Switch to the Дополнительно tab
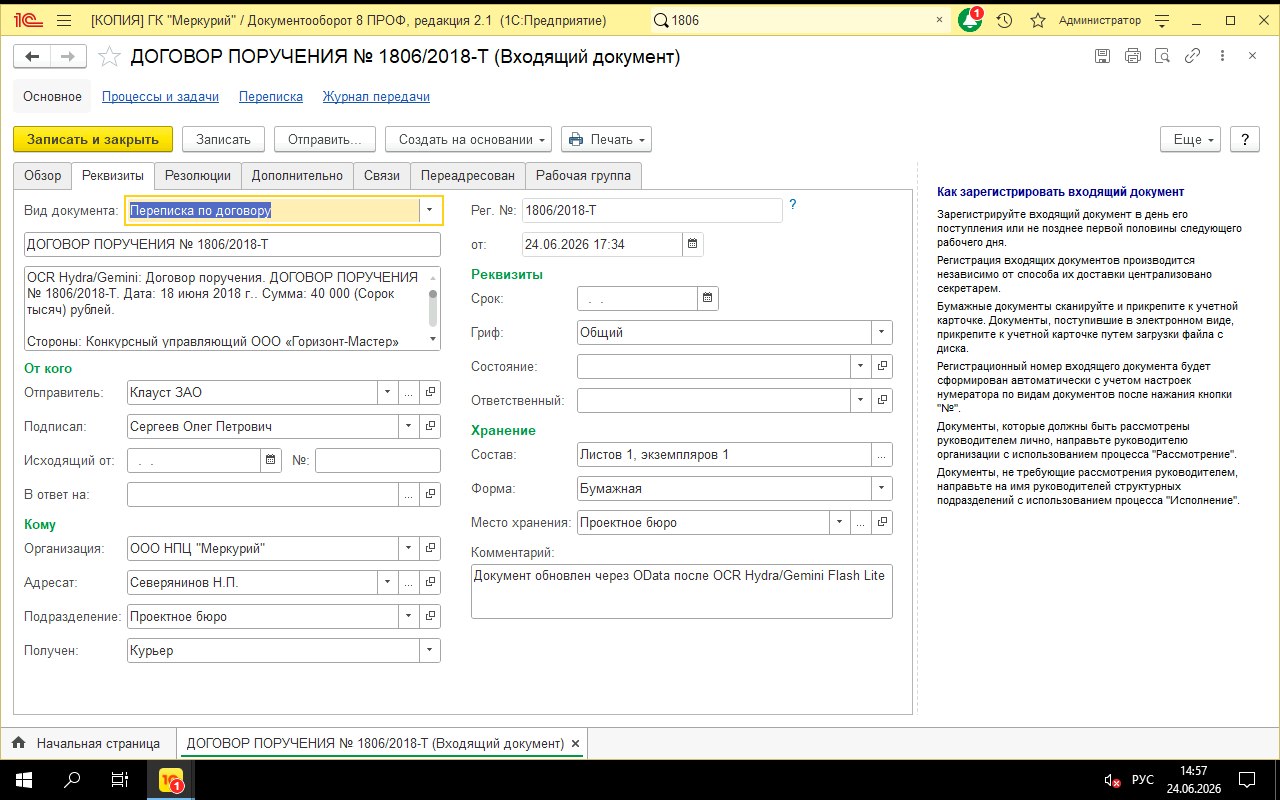This screenshot has height=800, width=1280. click(297, 175)
